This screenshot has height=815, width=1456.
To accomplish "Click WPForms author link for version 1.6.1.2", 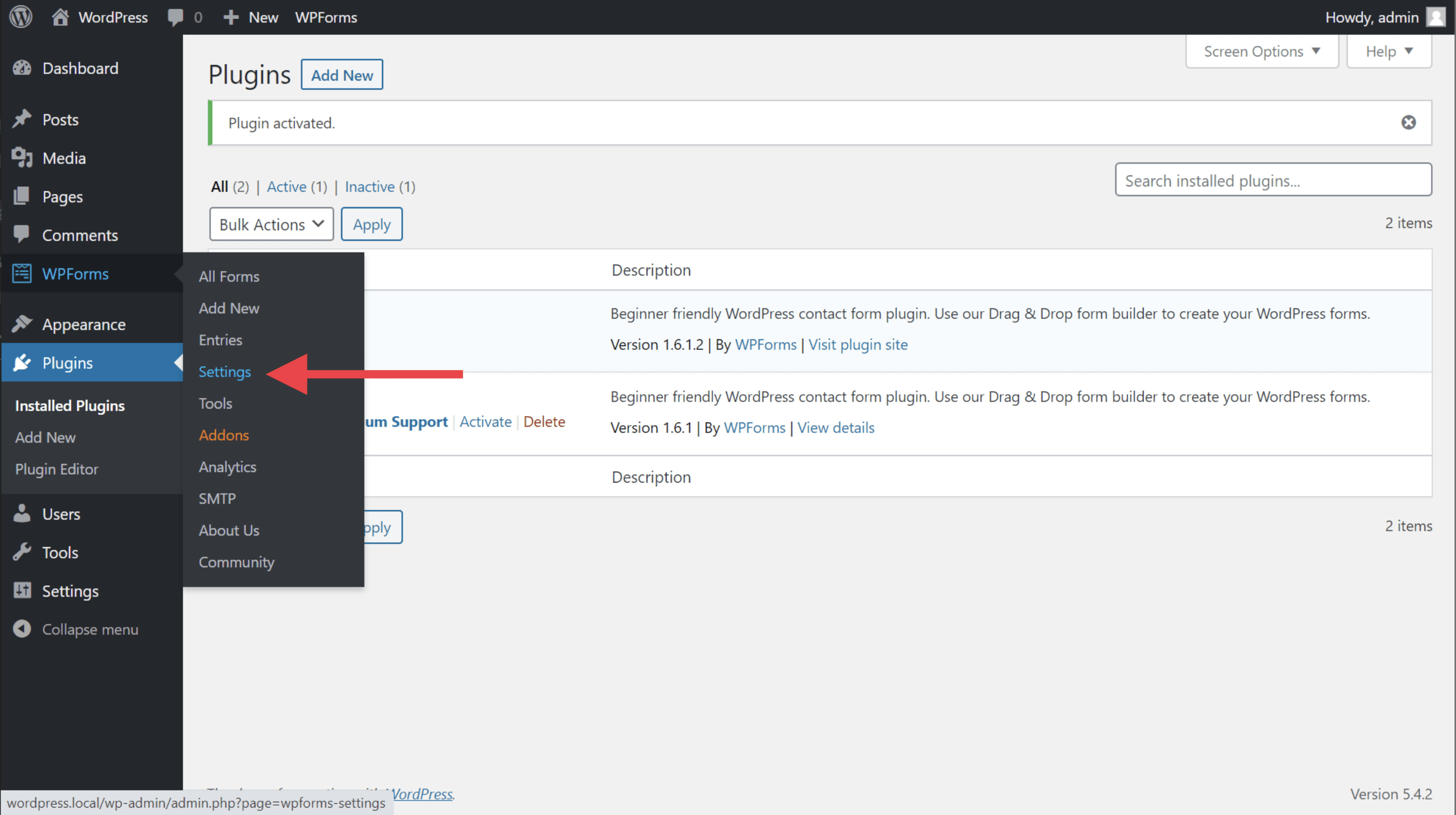I will coord(766,345).
